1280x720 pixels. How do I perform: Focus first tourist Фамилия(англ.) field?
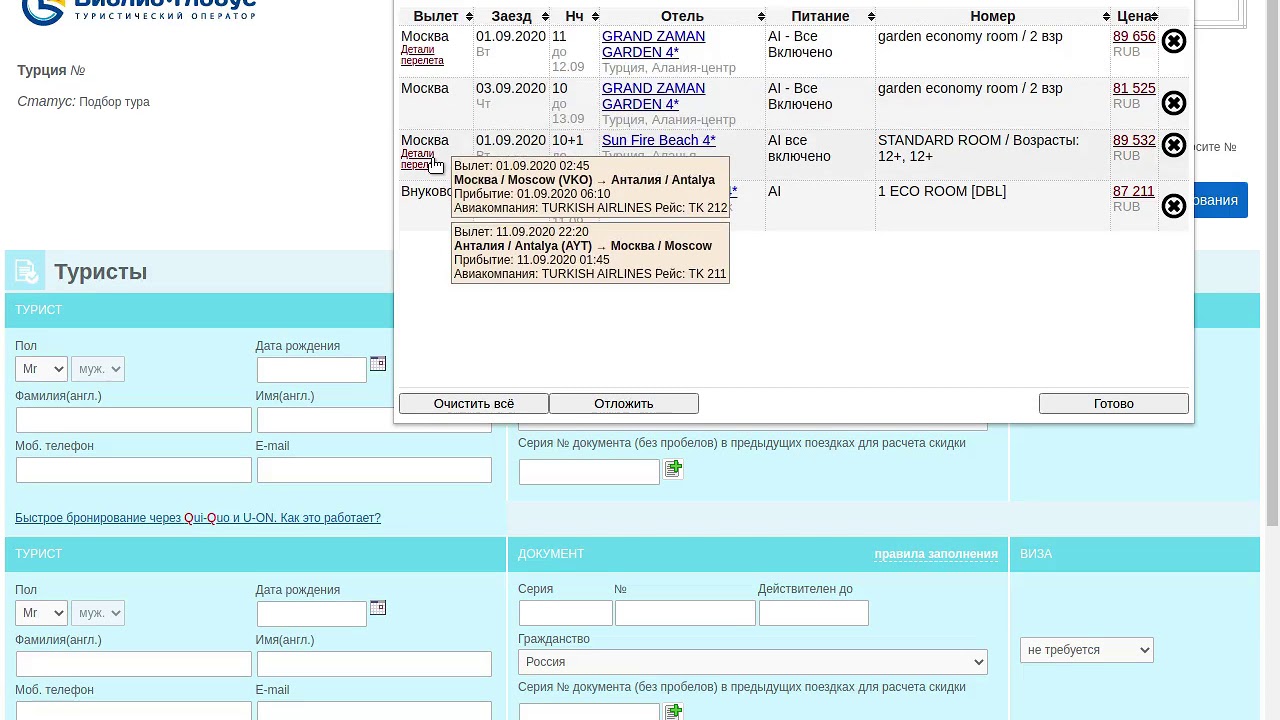click(x=134, y=420)
